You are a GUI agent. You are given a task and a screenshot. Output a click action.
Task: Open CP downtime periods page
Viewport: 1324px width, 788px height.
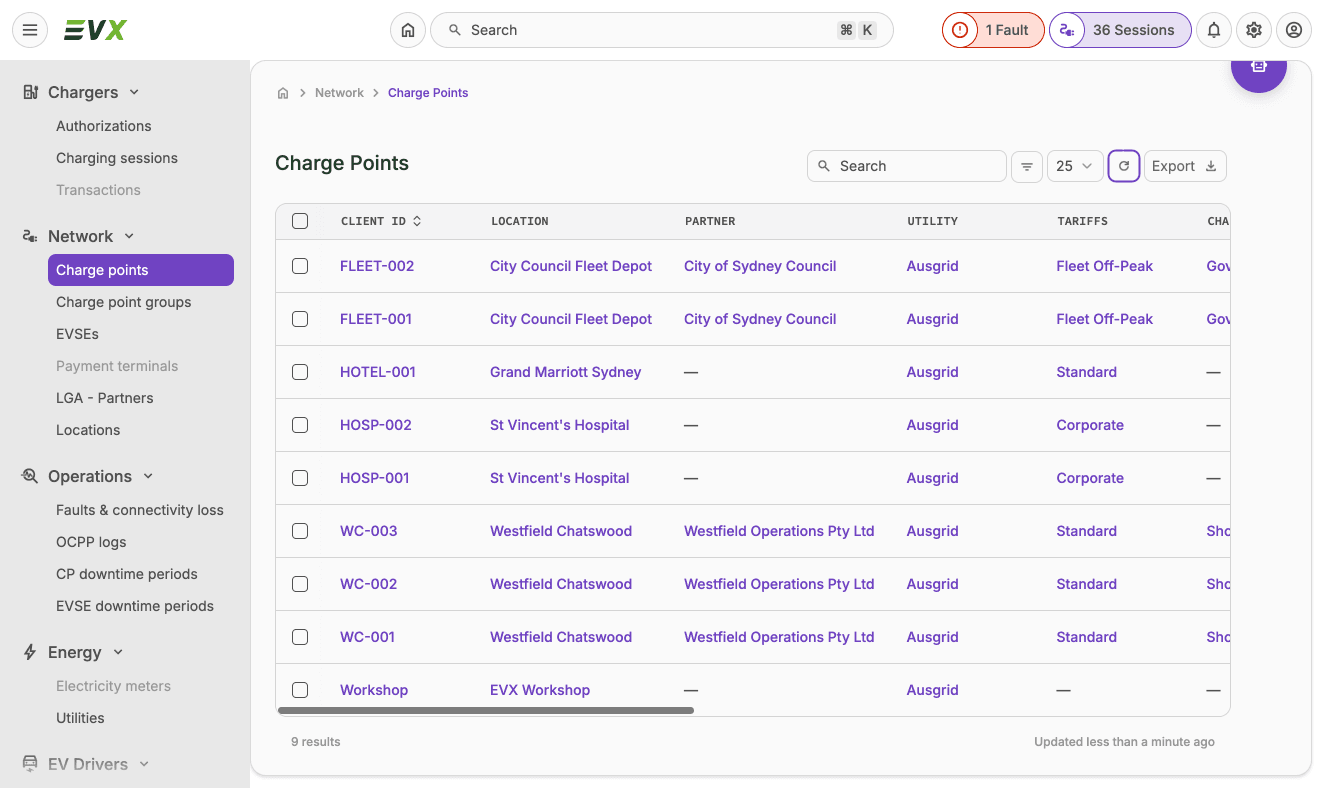tap(127, 574)
